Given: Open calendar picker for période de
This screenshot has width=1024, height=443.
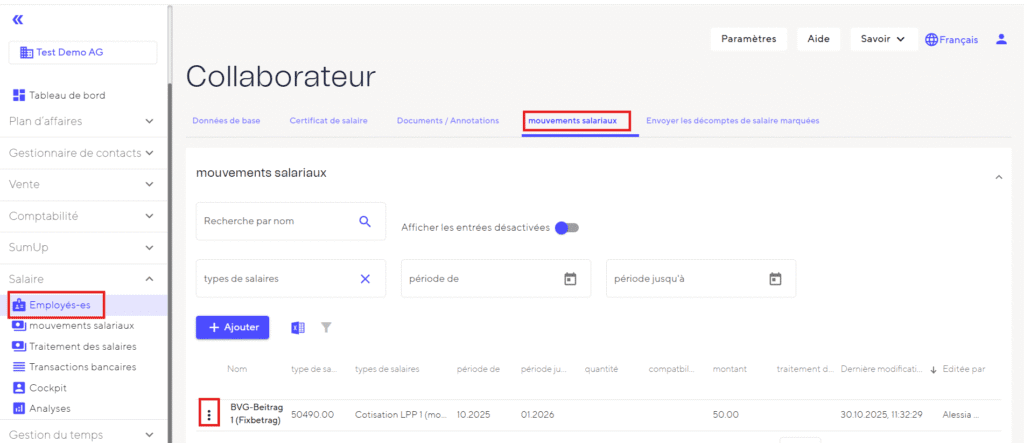Looking at the screenshot, I should (x=570, y=279).
